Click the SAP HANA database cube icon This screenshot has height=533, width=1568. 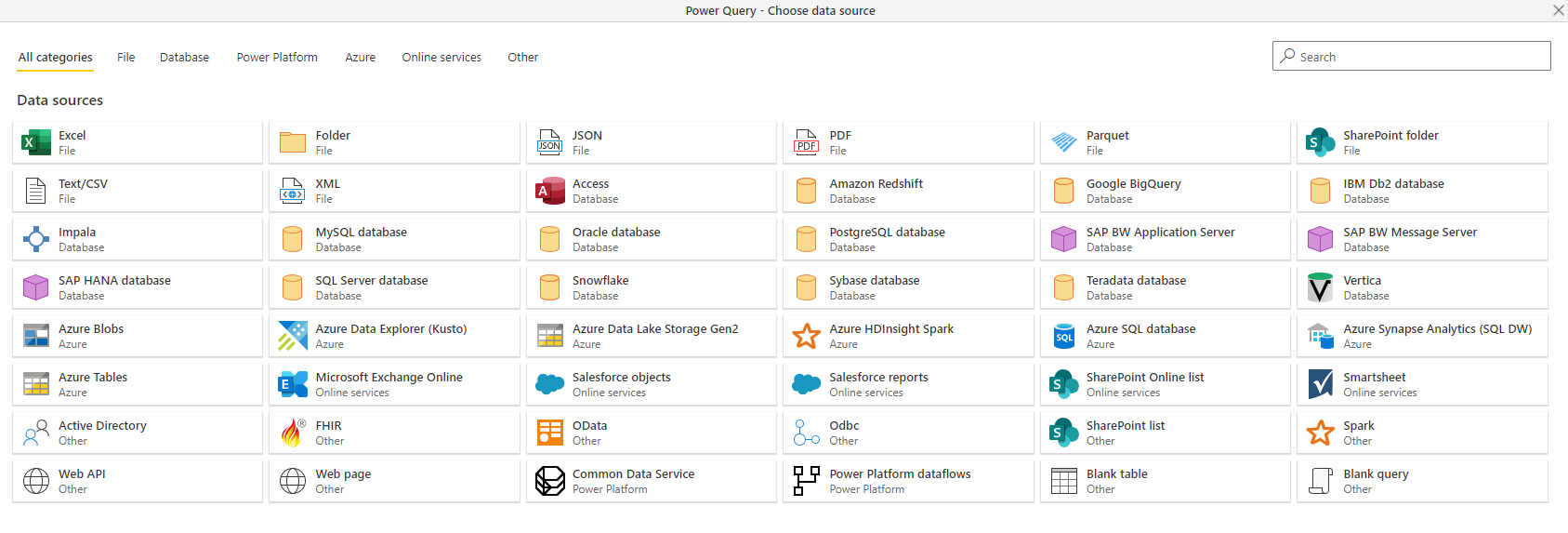point(35,287)
